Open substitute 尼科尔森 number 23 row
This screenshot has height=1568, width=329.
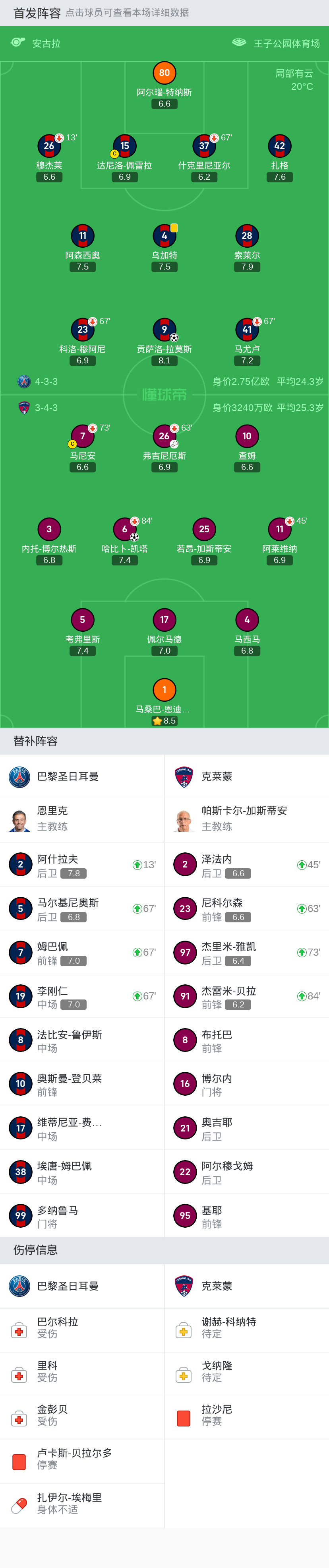(246, 909)
